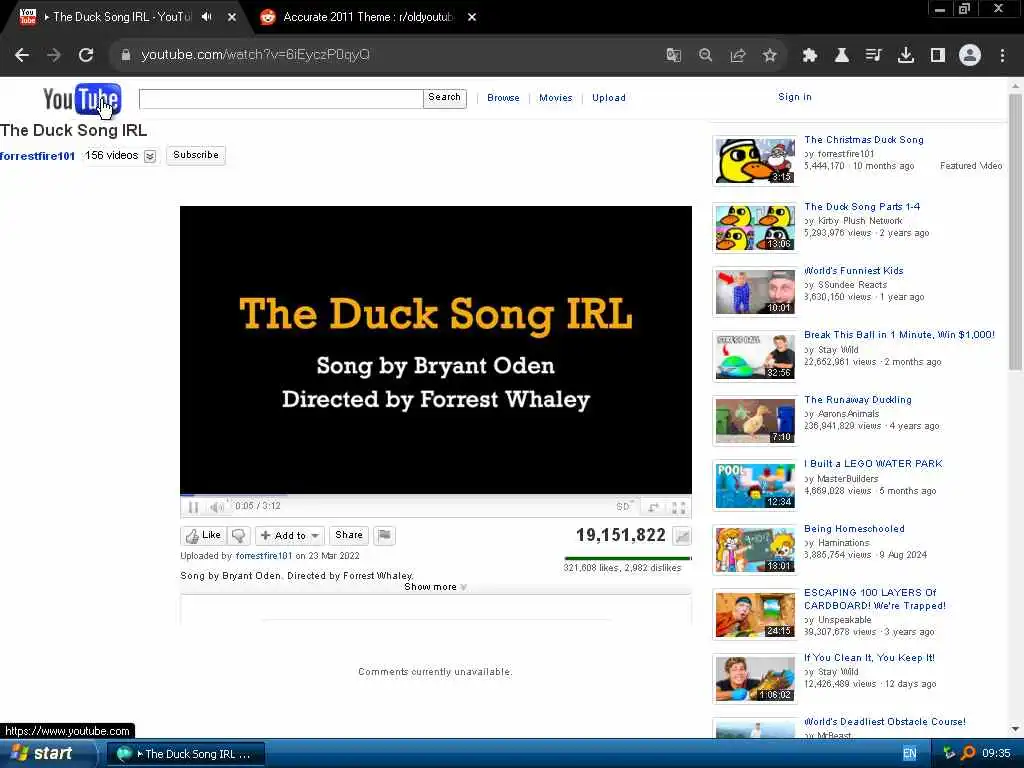Open the SD quality selector in the player
The width and height of the screenshot is (1024, 768).
click(624, 506)
